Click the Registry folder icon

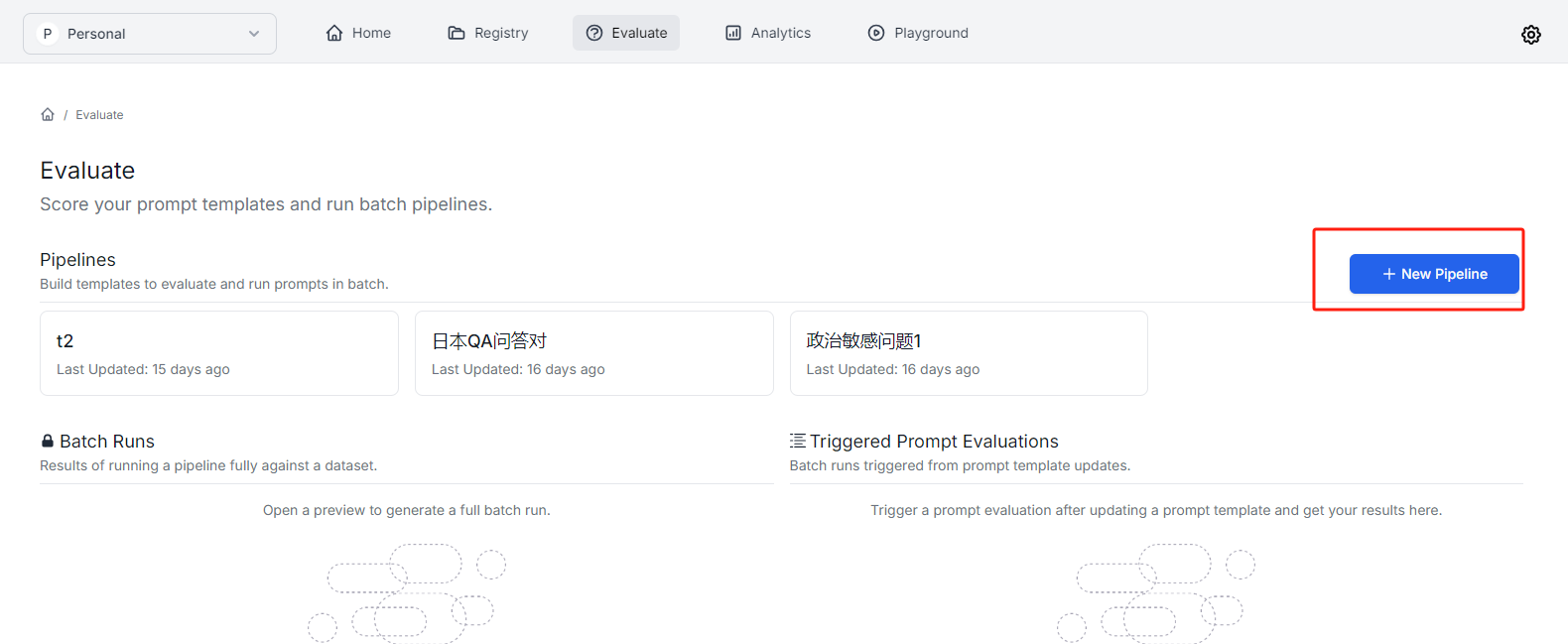(457, 33)
